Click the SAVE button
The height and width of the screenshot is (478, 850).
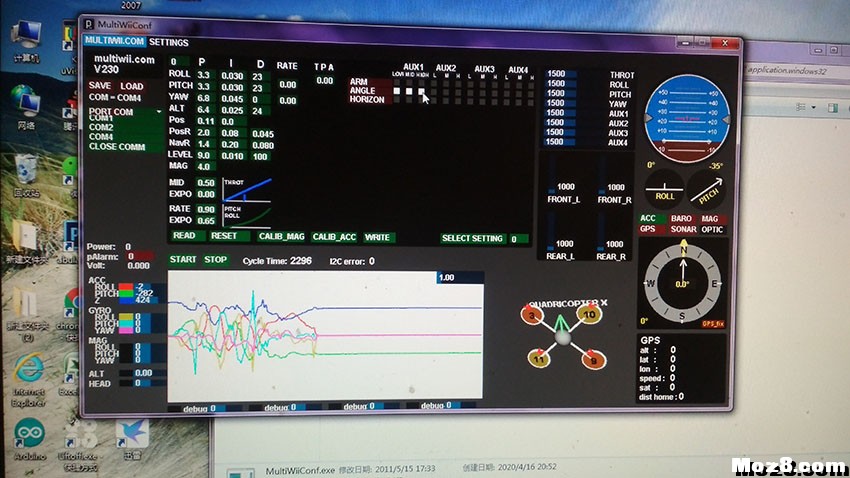[x=100, y=86]
